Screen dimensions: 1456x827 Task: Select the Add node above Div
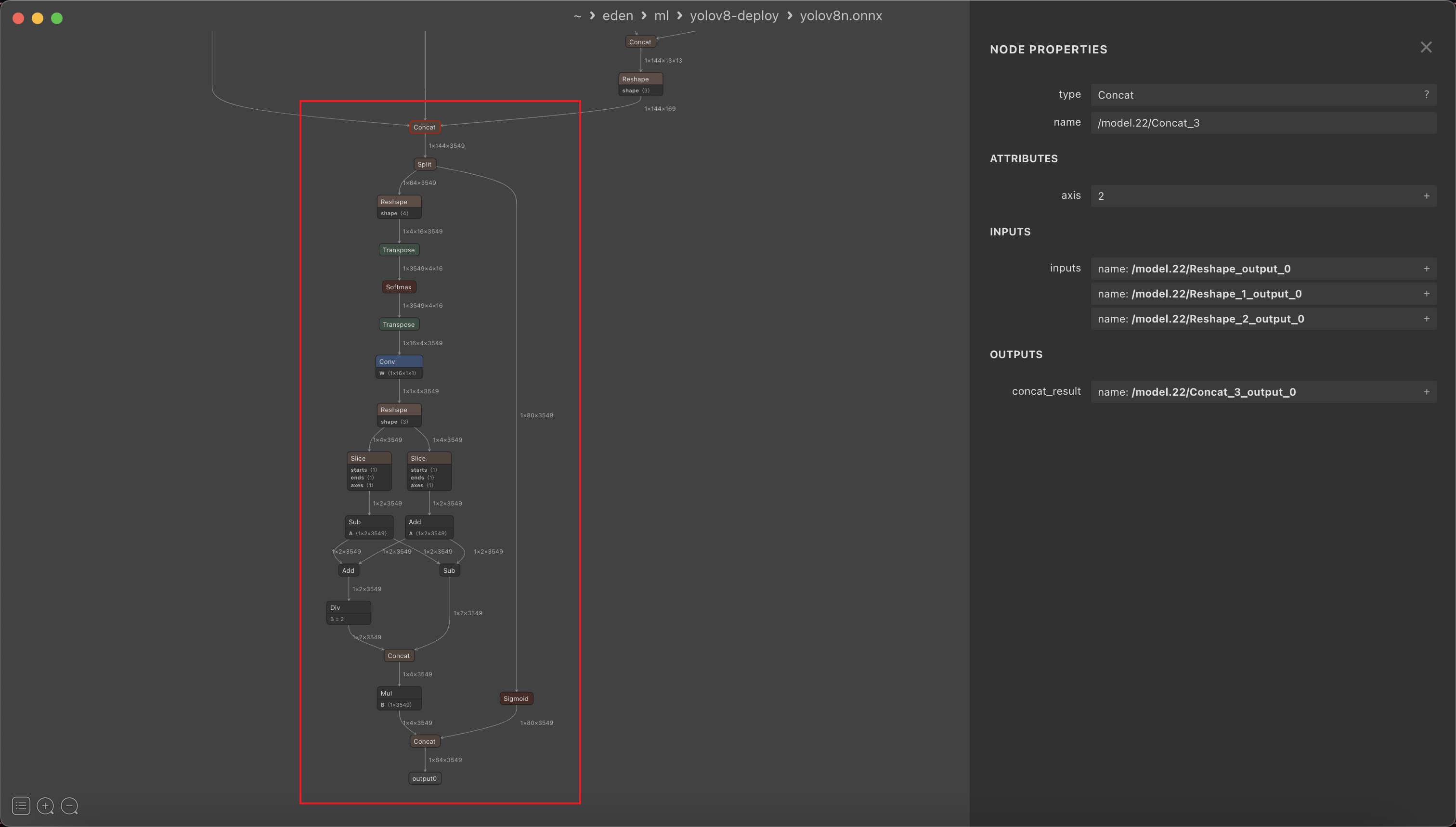348,570
